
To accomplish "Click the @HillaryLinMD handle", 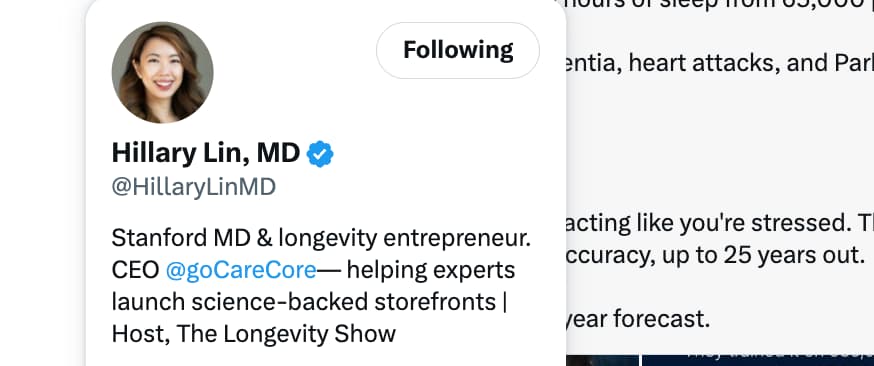I will tap(193, 187).
